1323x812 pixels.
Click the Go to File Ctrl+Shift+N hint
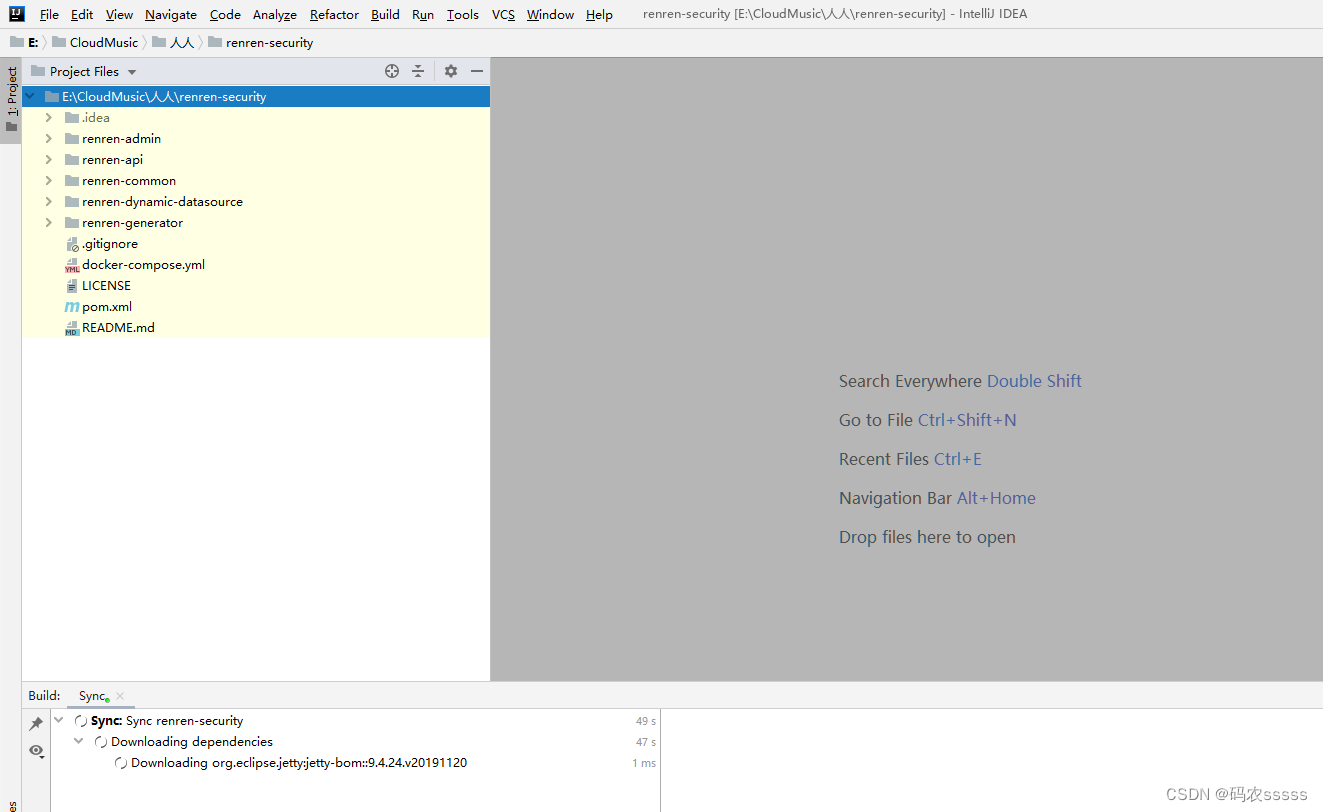(928, 420)
